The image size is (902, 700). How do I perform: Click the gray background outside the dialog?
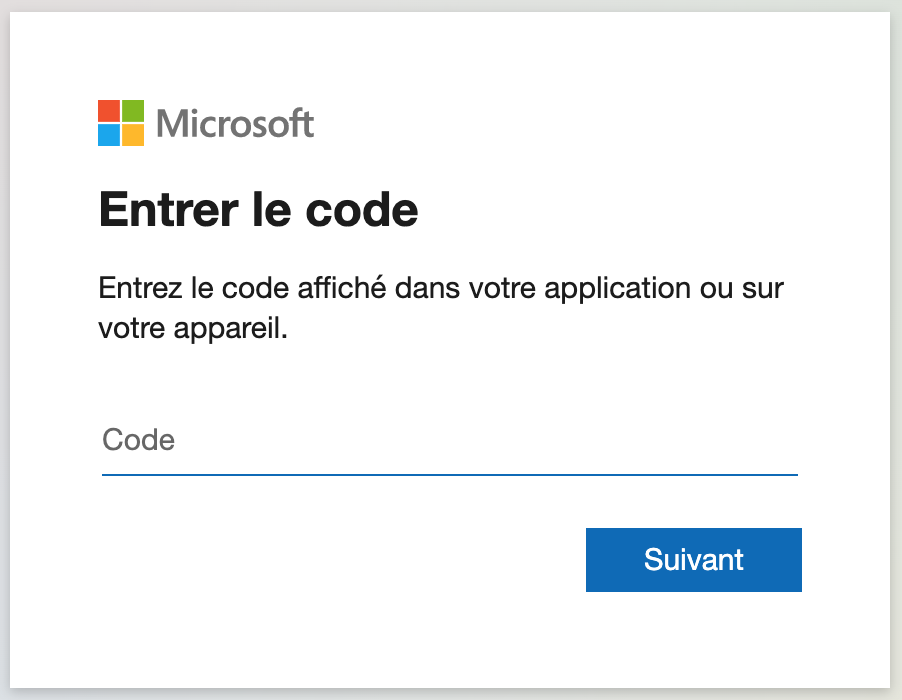[896, 350]
